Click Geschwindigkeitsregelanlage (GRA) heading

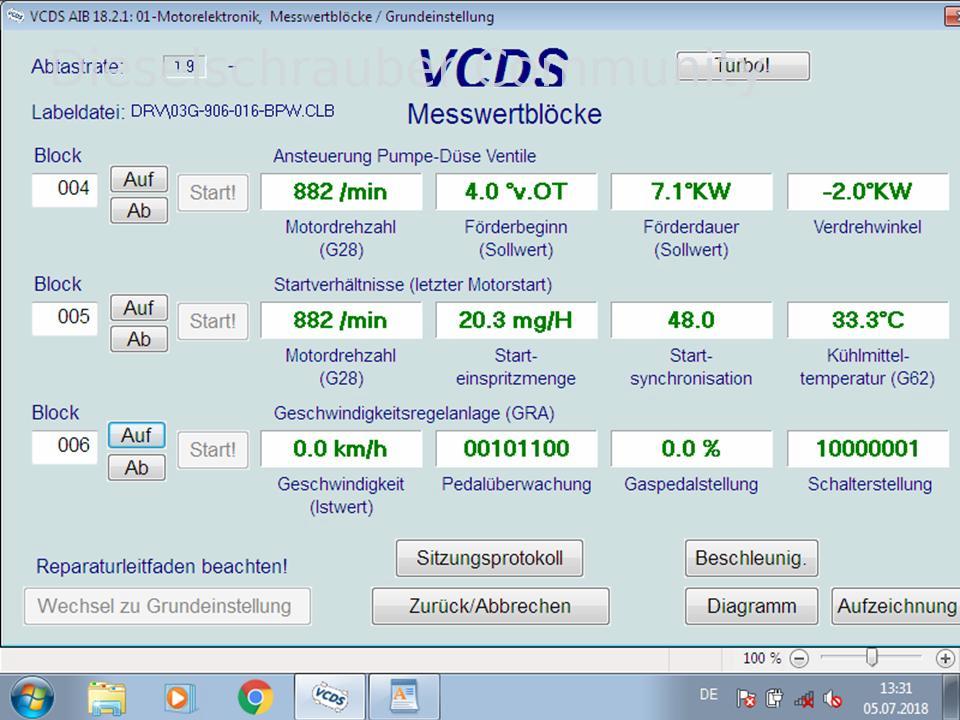[414, 413]
